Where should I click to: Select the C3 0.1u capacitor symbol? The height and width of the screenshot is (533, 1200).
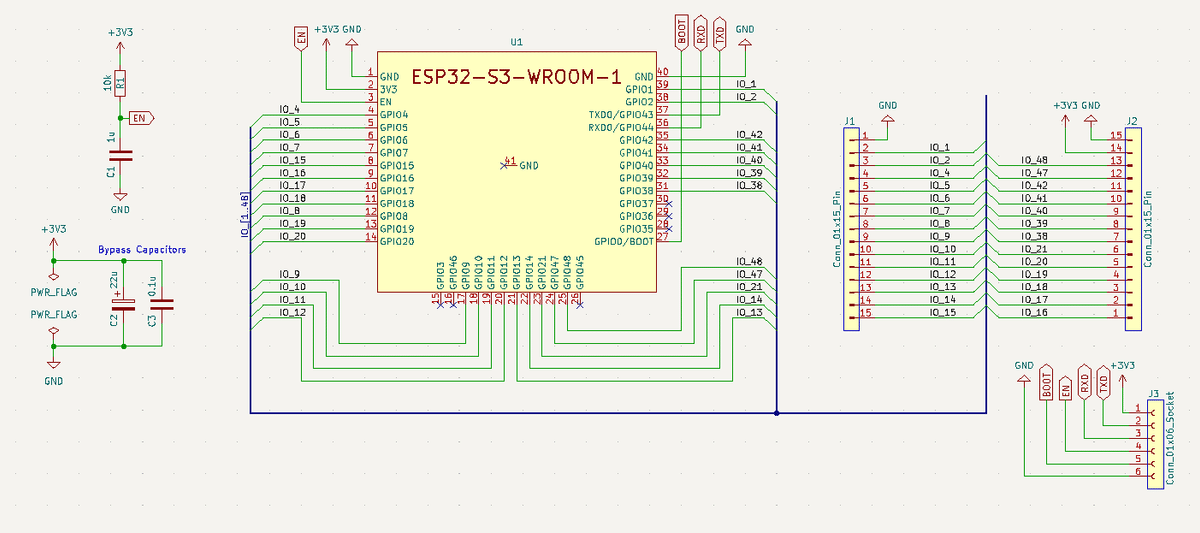[x=162, y=304]
